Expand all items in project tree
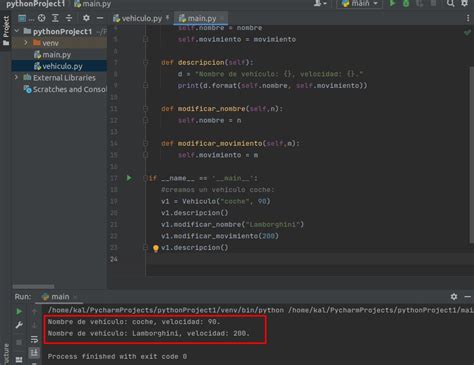Screen dimensions: 474x365 click(55, 18)
